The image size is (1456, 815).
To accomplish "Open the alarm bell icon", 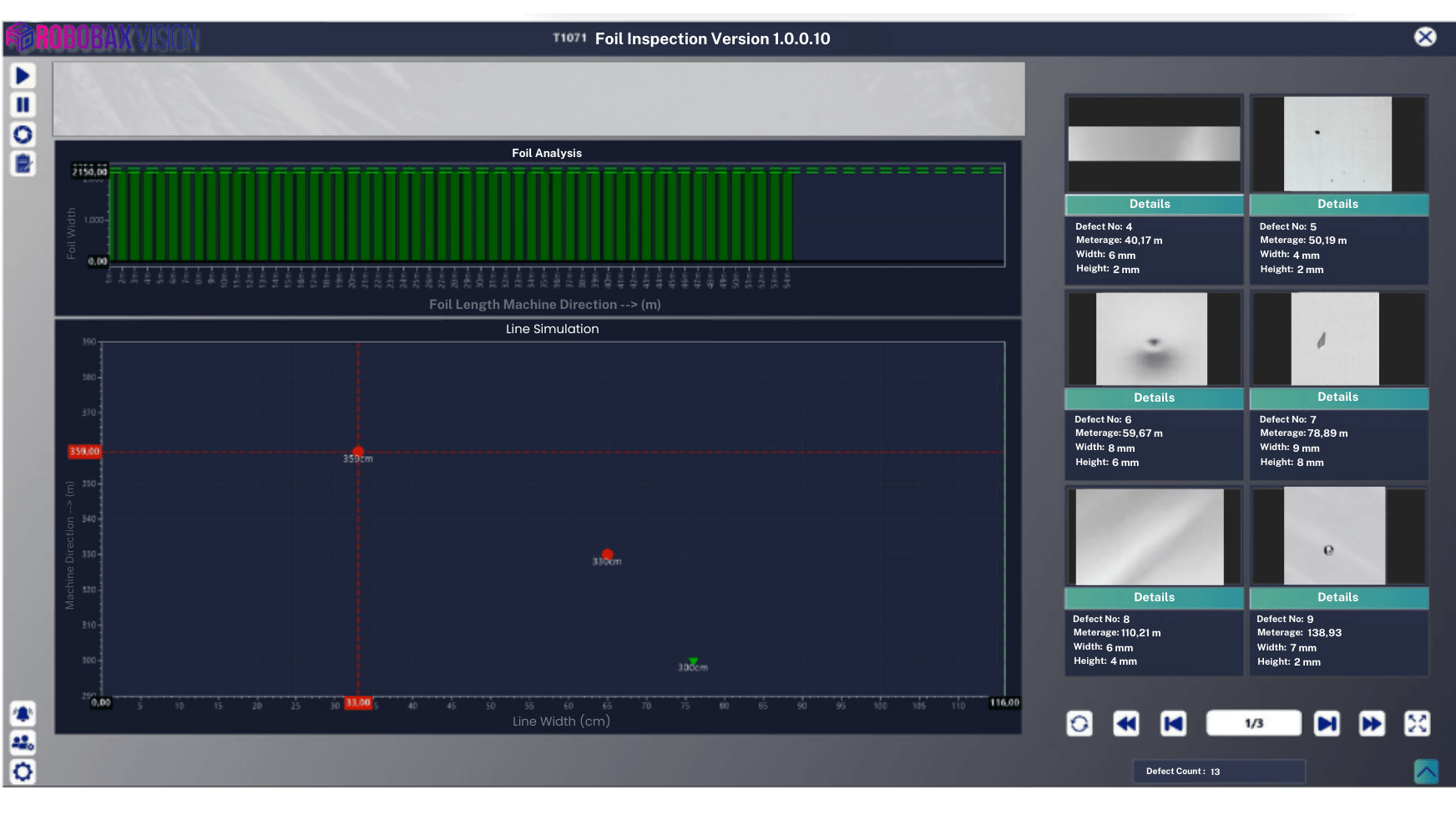I will click(23, 713).
